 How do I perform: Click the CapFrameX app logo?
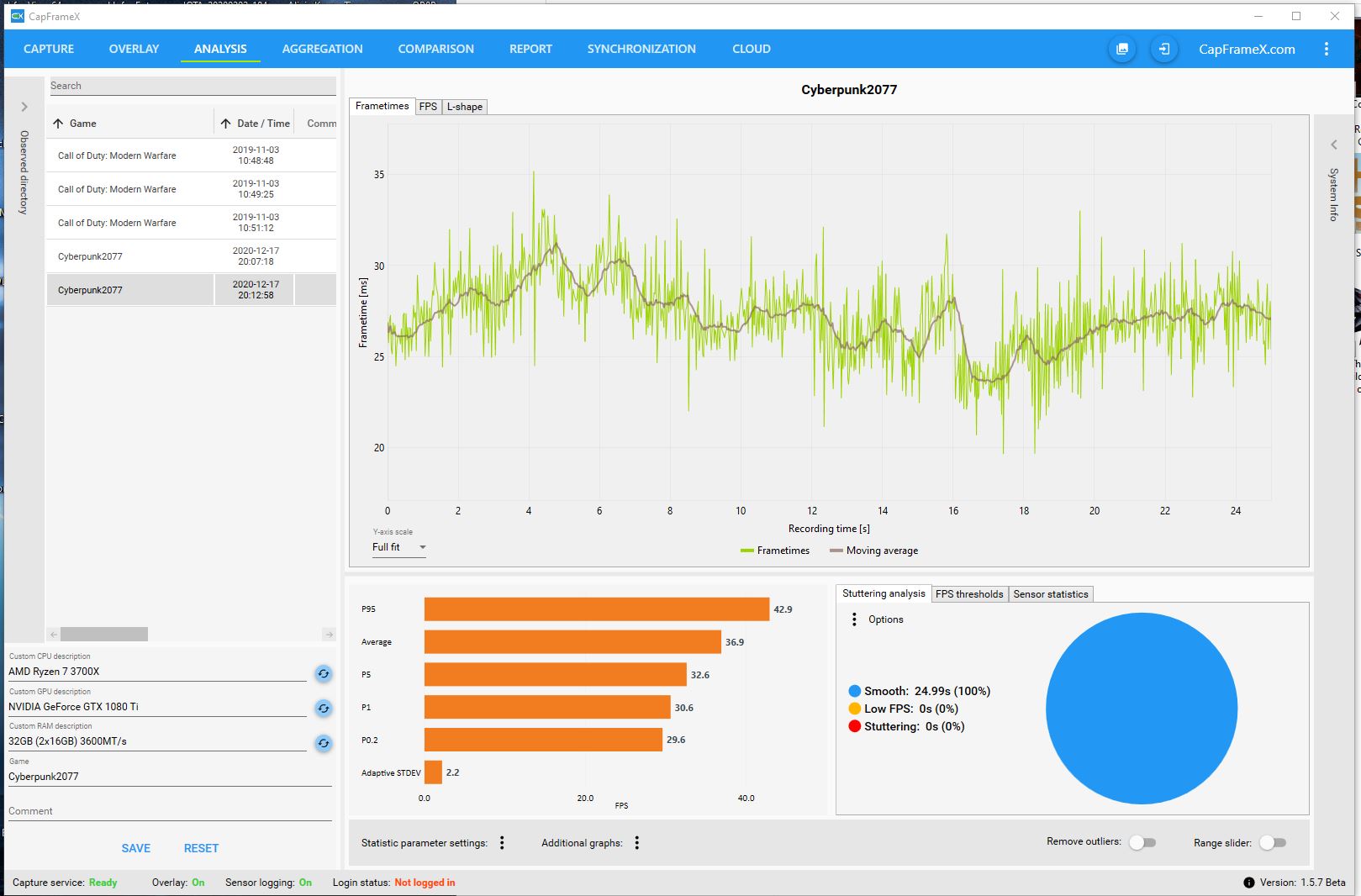pos(17,16)
